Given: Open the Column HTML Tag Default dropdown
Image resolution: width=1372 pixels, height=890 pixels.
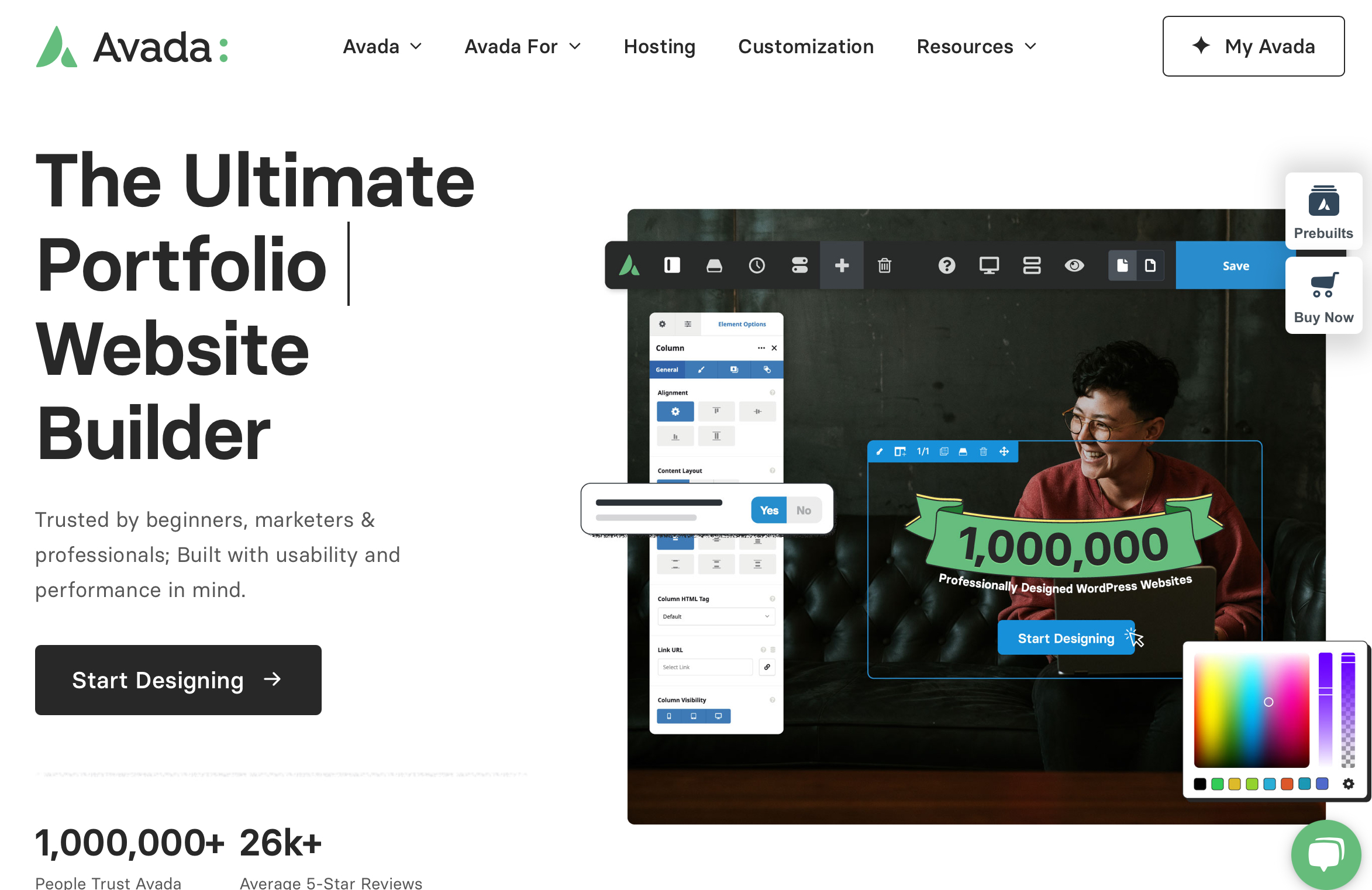Looking at the screenshot, I should coord(716,616).
